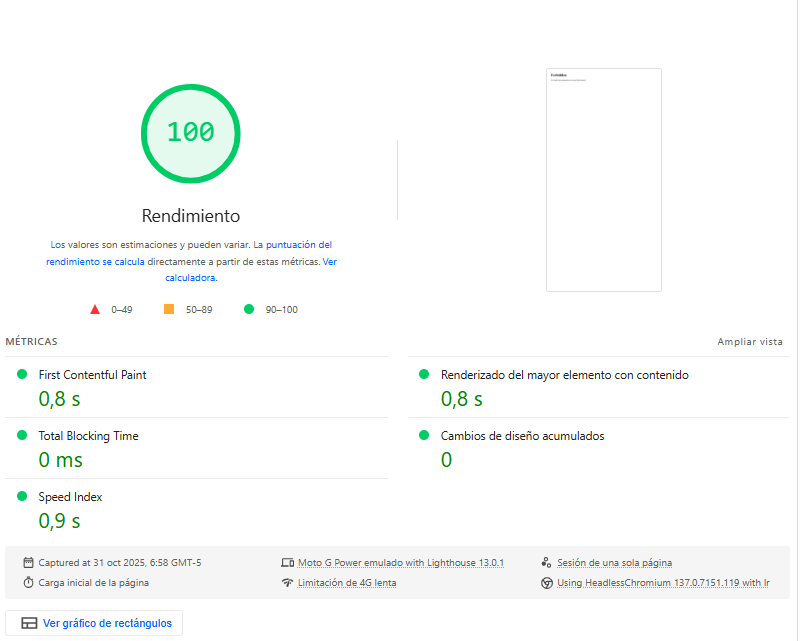The image size is (802, 641).
Task: Open the page screenshot thumbnail
Action: (603, 180)
